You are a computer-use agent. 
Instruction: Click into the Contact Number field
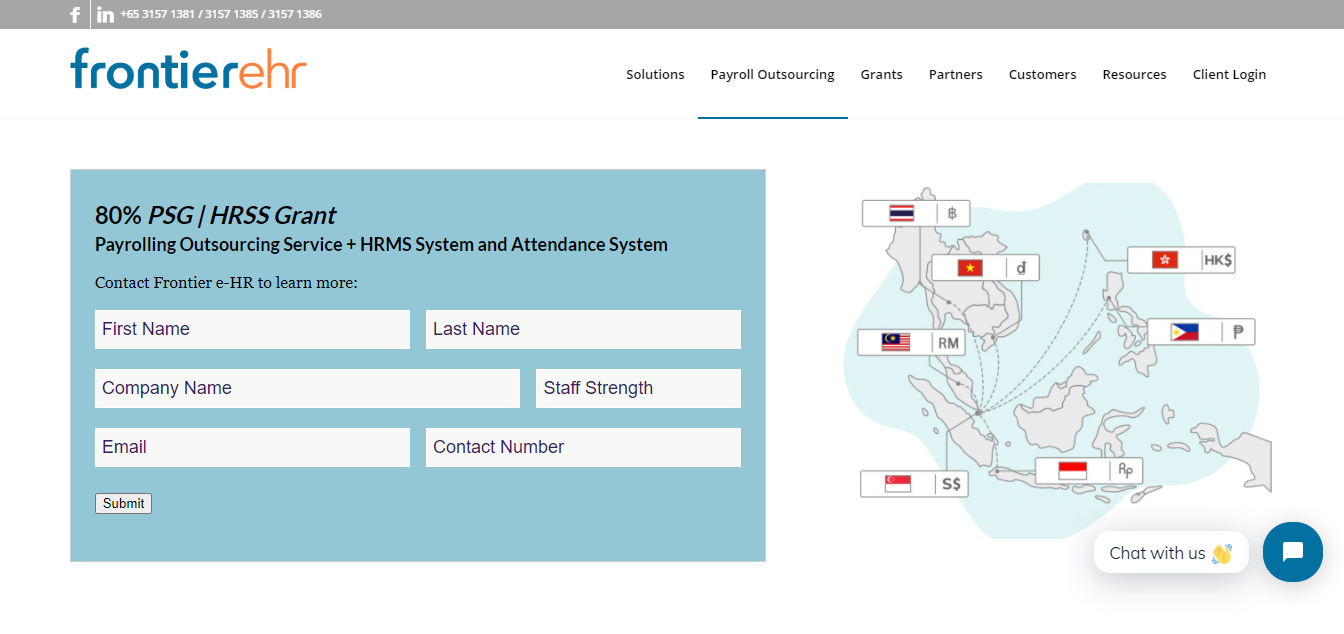(583, 447)
